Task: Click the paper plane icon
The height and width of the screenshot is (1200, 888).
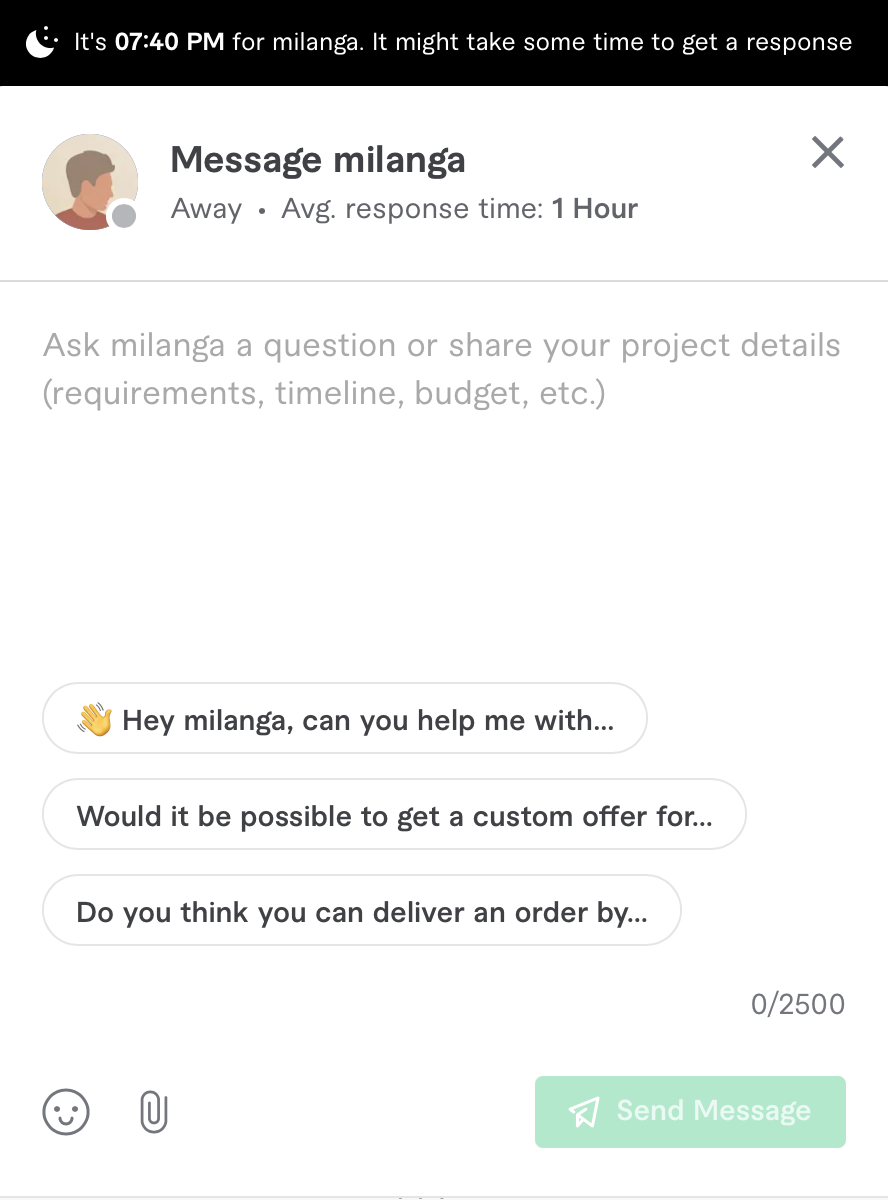Action: tap(584, 1111)
